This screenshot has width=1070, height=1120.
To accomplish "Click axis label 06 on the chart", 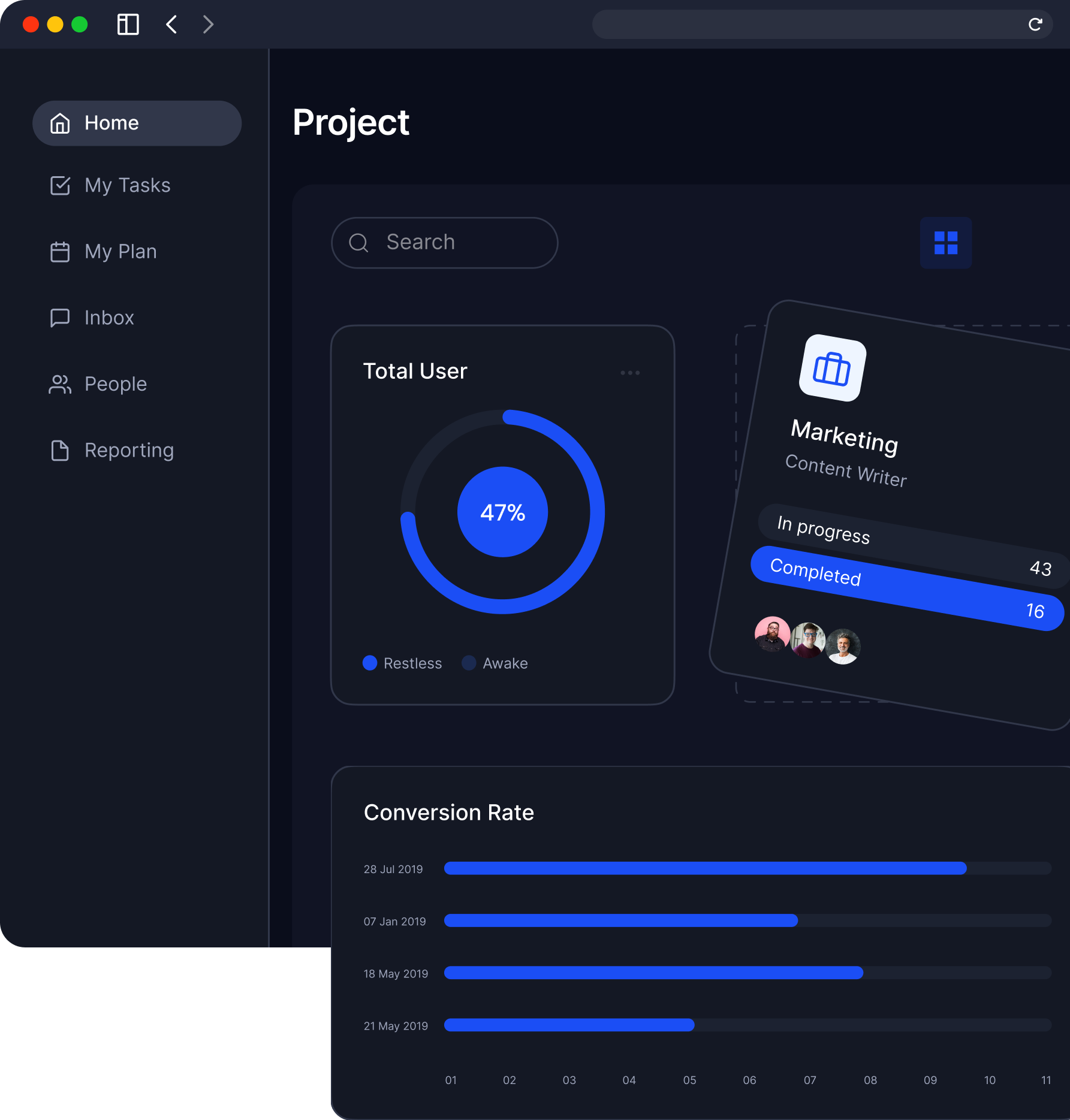I will [x=749, y=1080].
